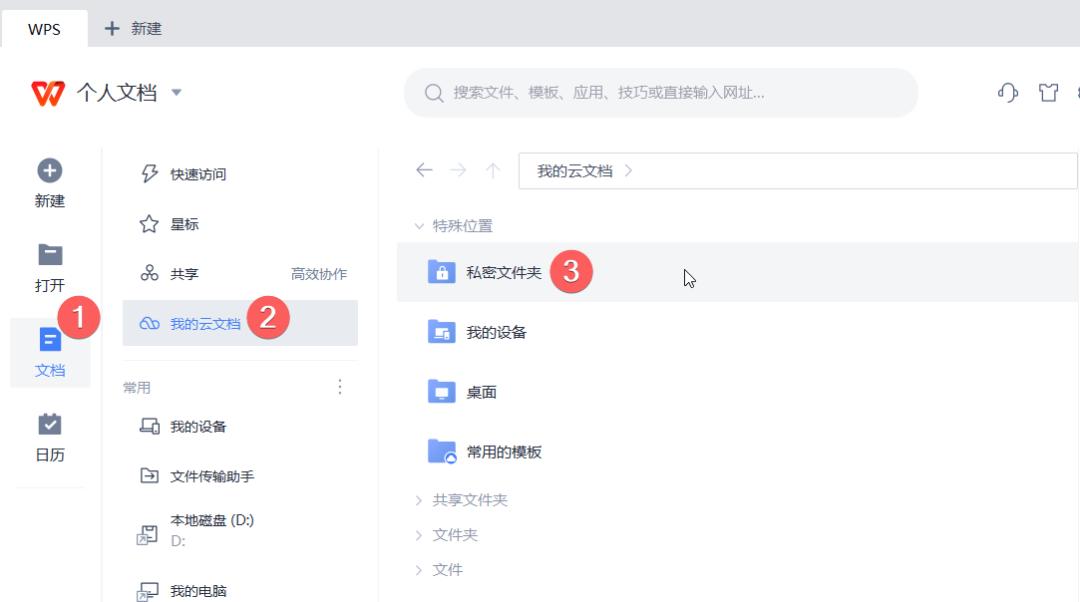Screen dimensions: 1080x602
Task: Open skin settings via T-shirt icon
Action: [1047, 92]
